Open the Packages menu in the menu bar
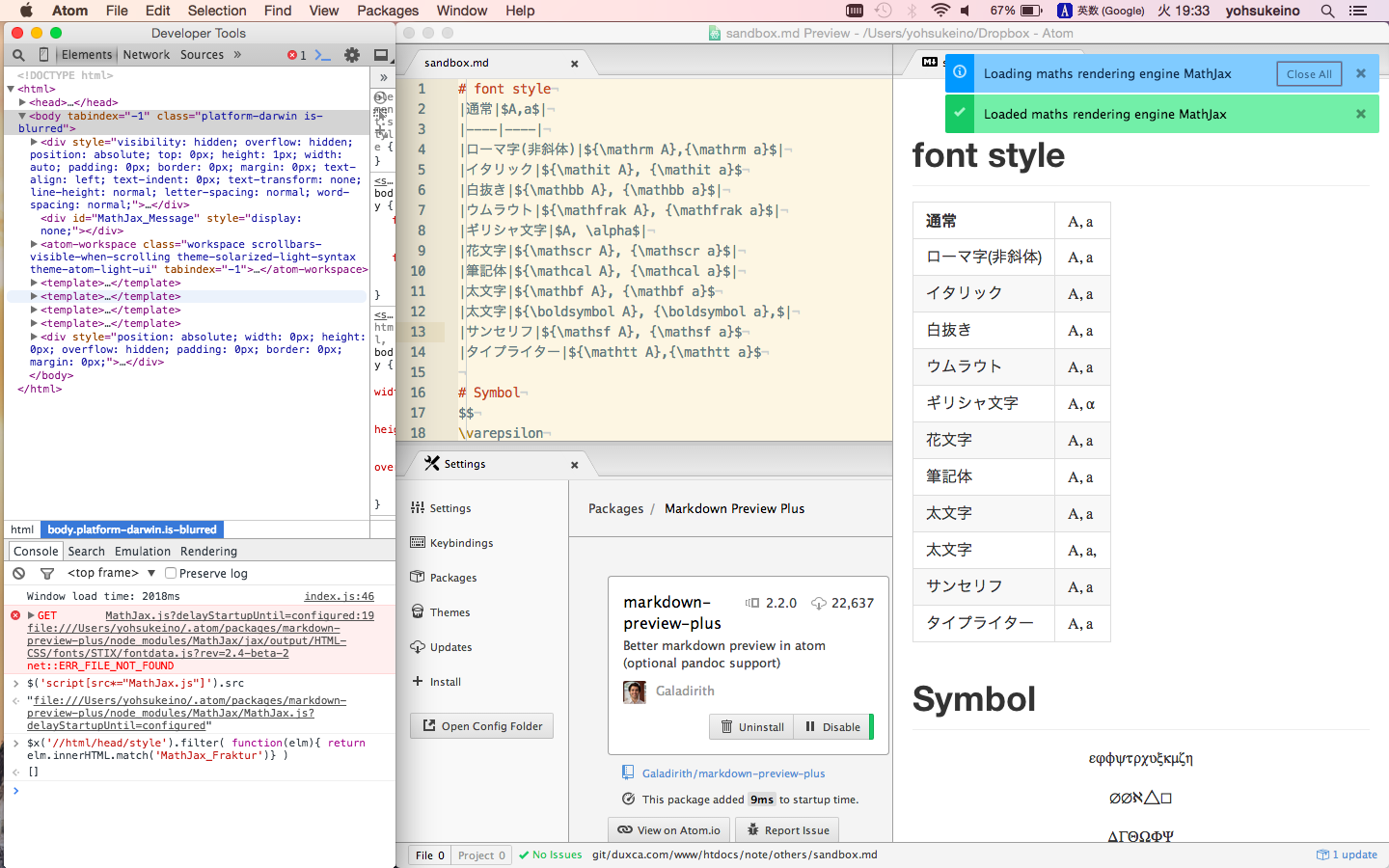This screenshot has width=1389, height=868. [388, 11]
